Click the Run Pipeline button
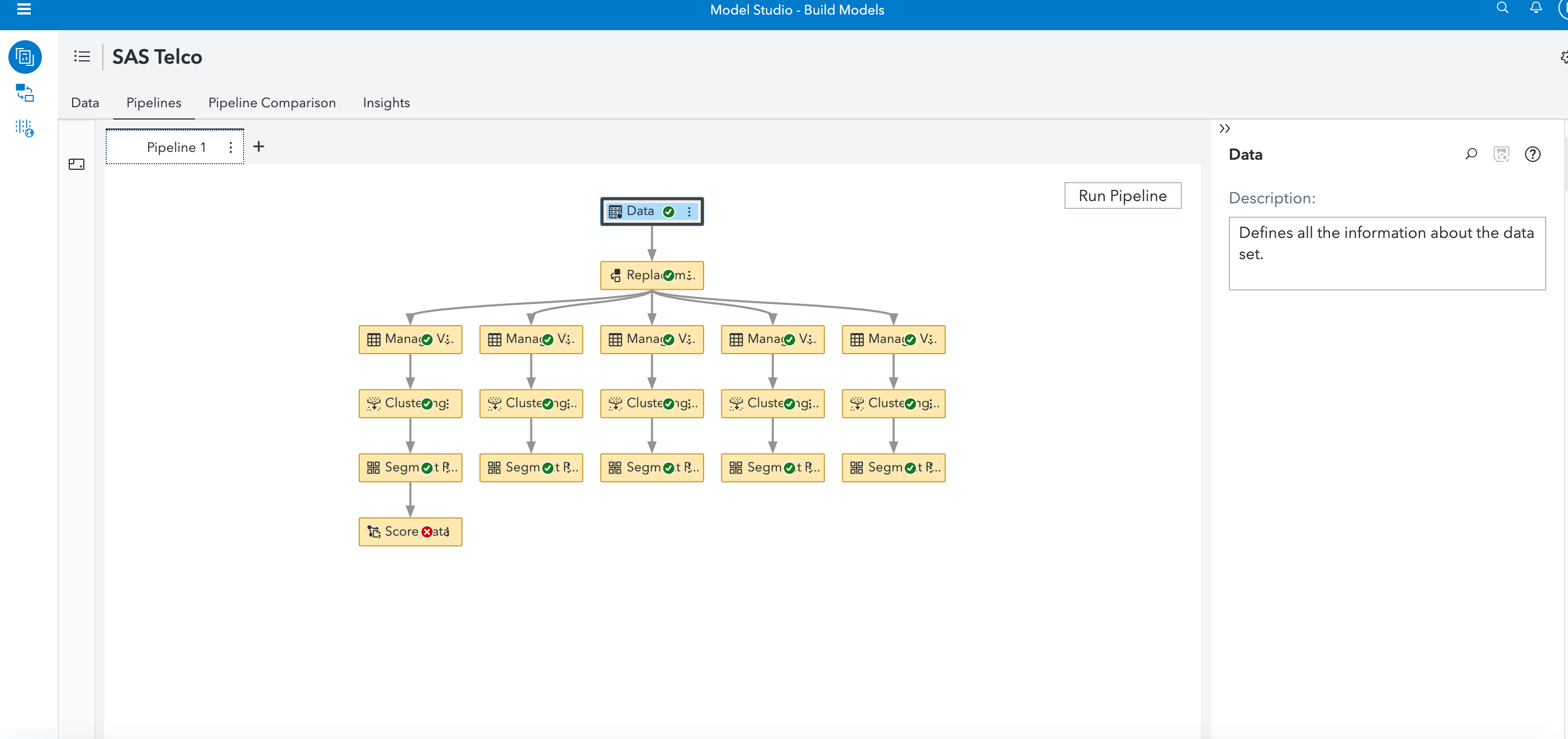Image resolution: width=1568 pixels, height=739 pixels. tap(1122, 196)
